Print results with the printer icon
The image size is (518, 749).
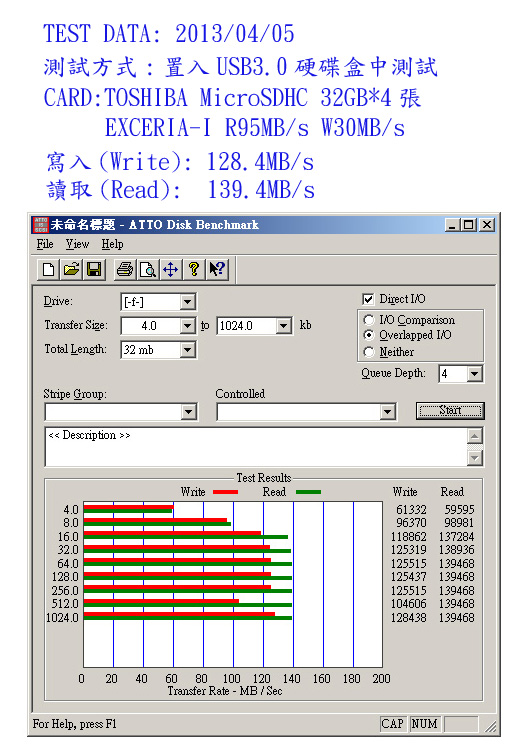pos(125,269)
